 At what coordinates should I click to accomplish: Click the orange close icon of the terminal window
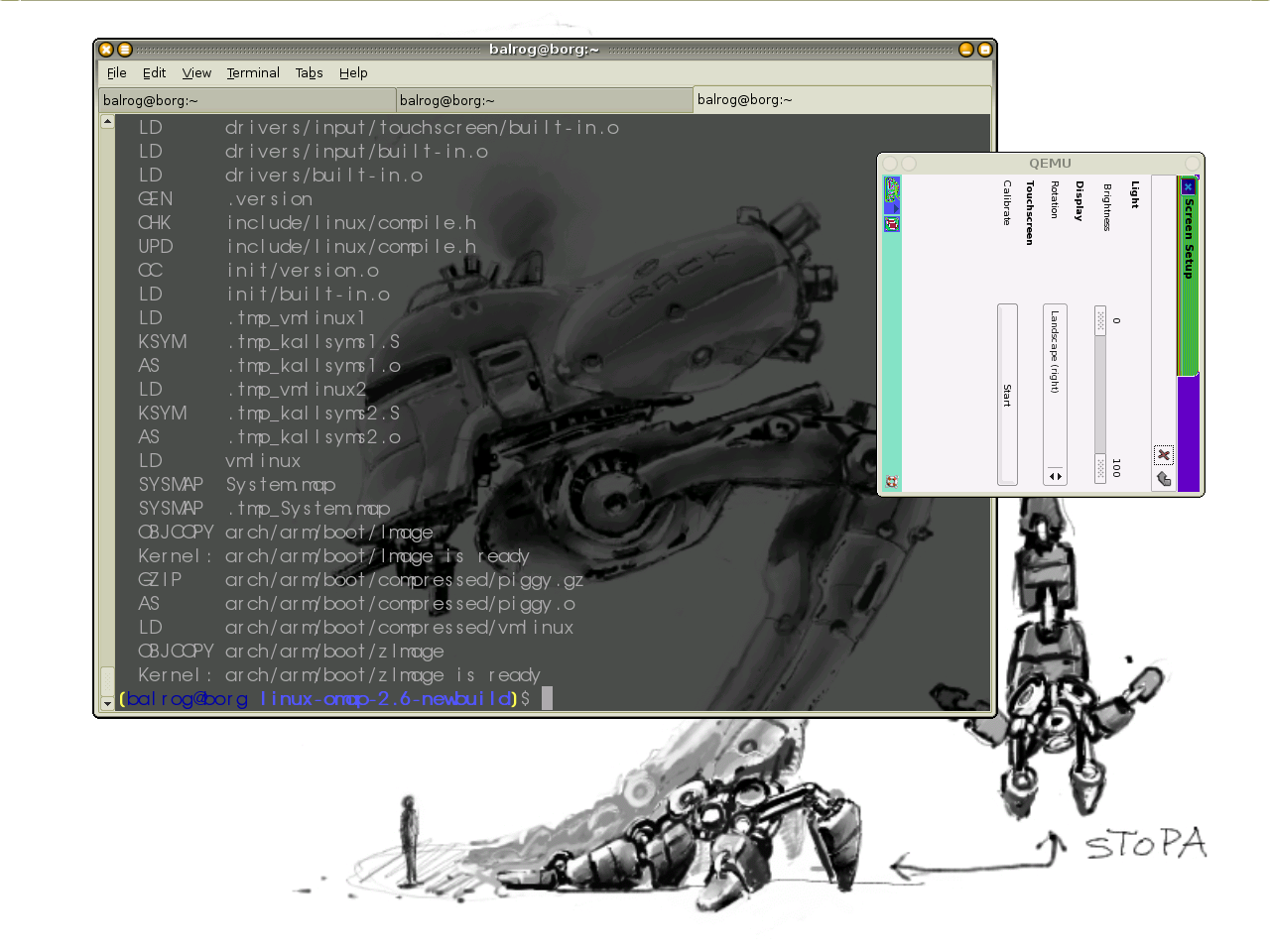click(106, 50)
